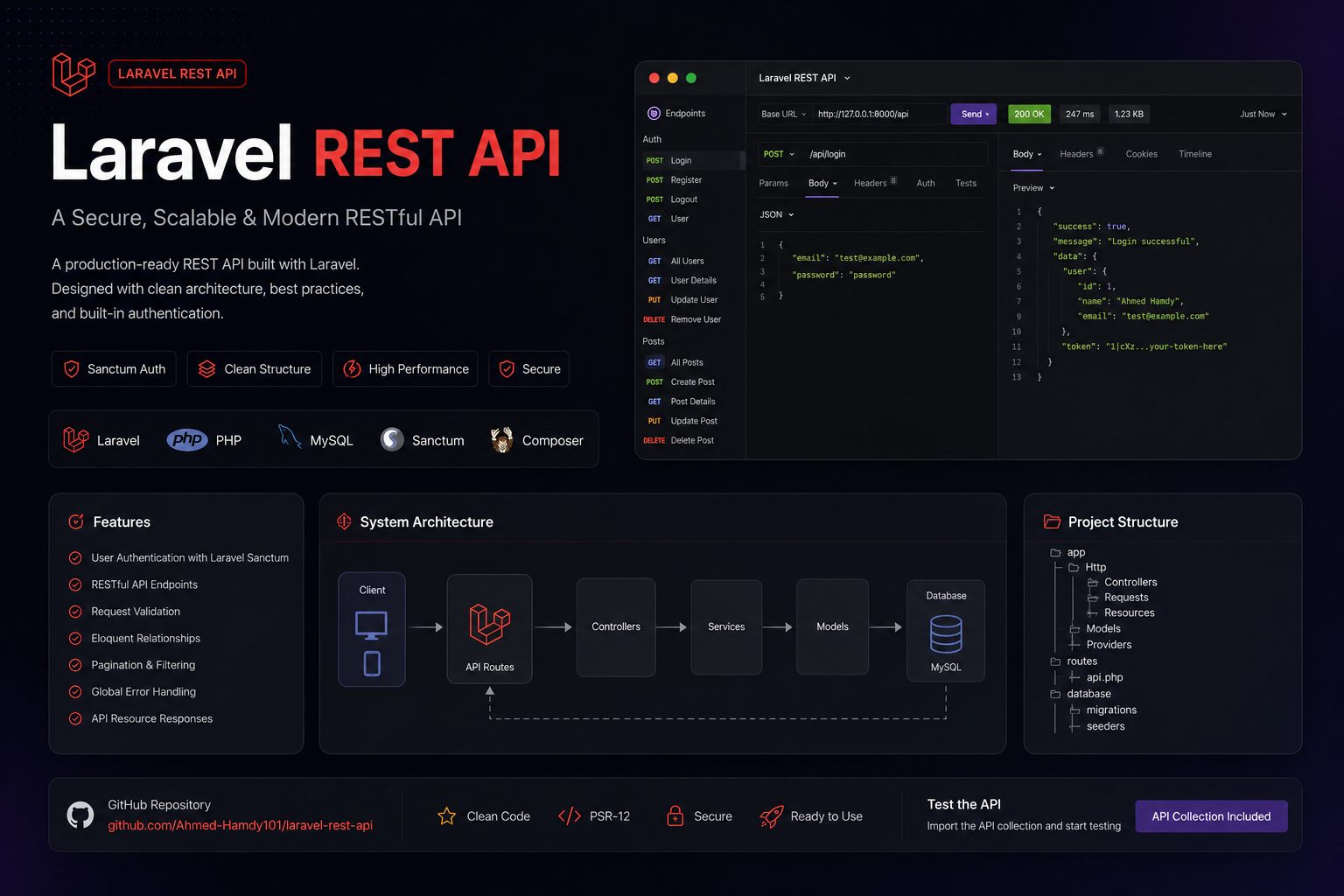Click the Controllers architecture box
1344x896 pixels.
(616, 626)
